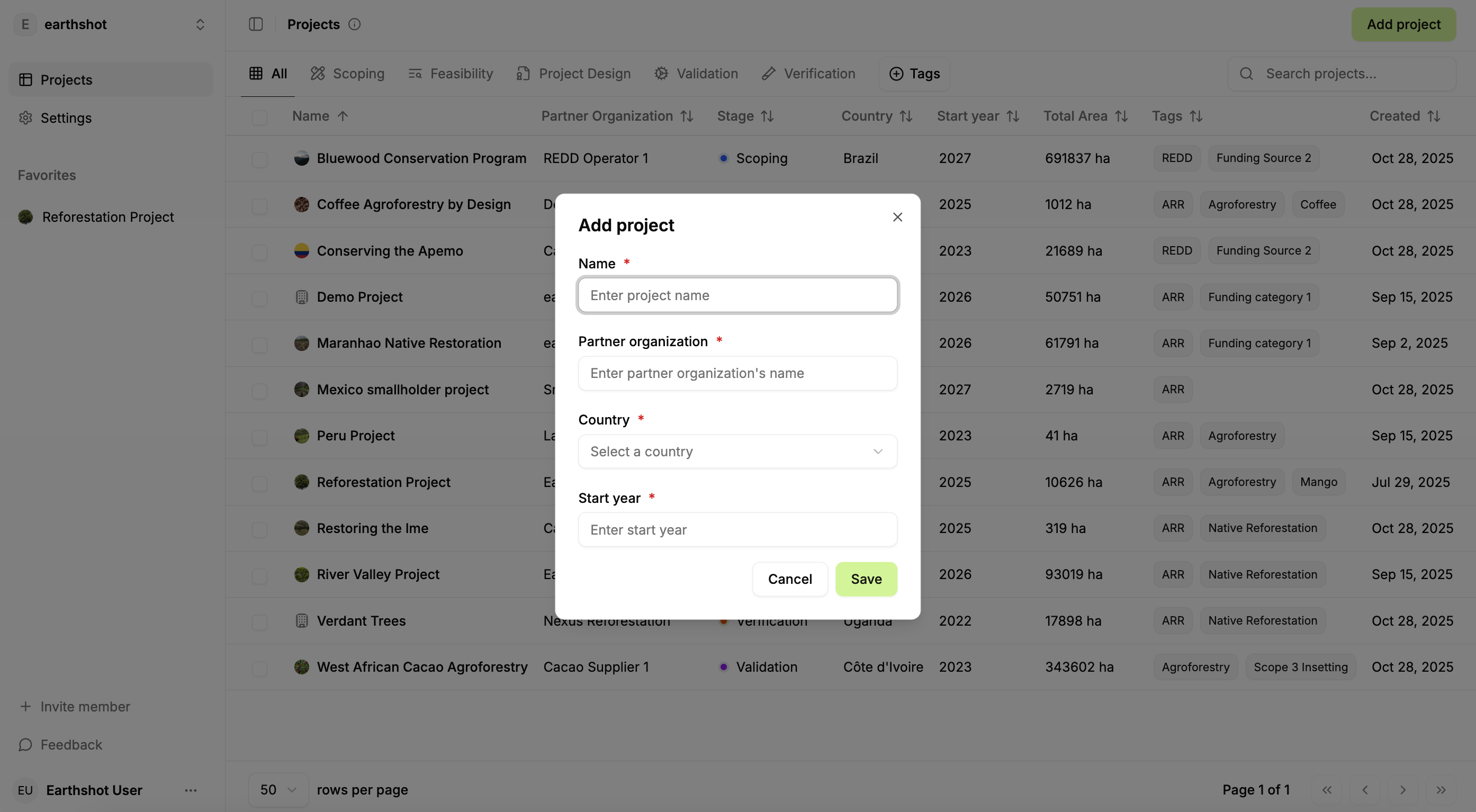Close the Add project dialog

[897, 217]
